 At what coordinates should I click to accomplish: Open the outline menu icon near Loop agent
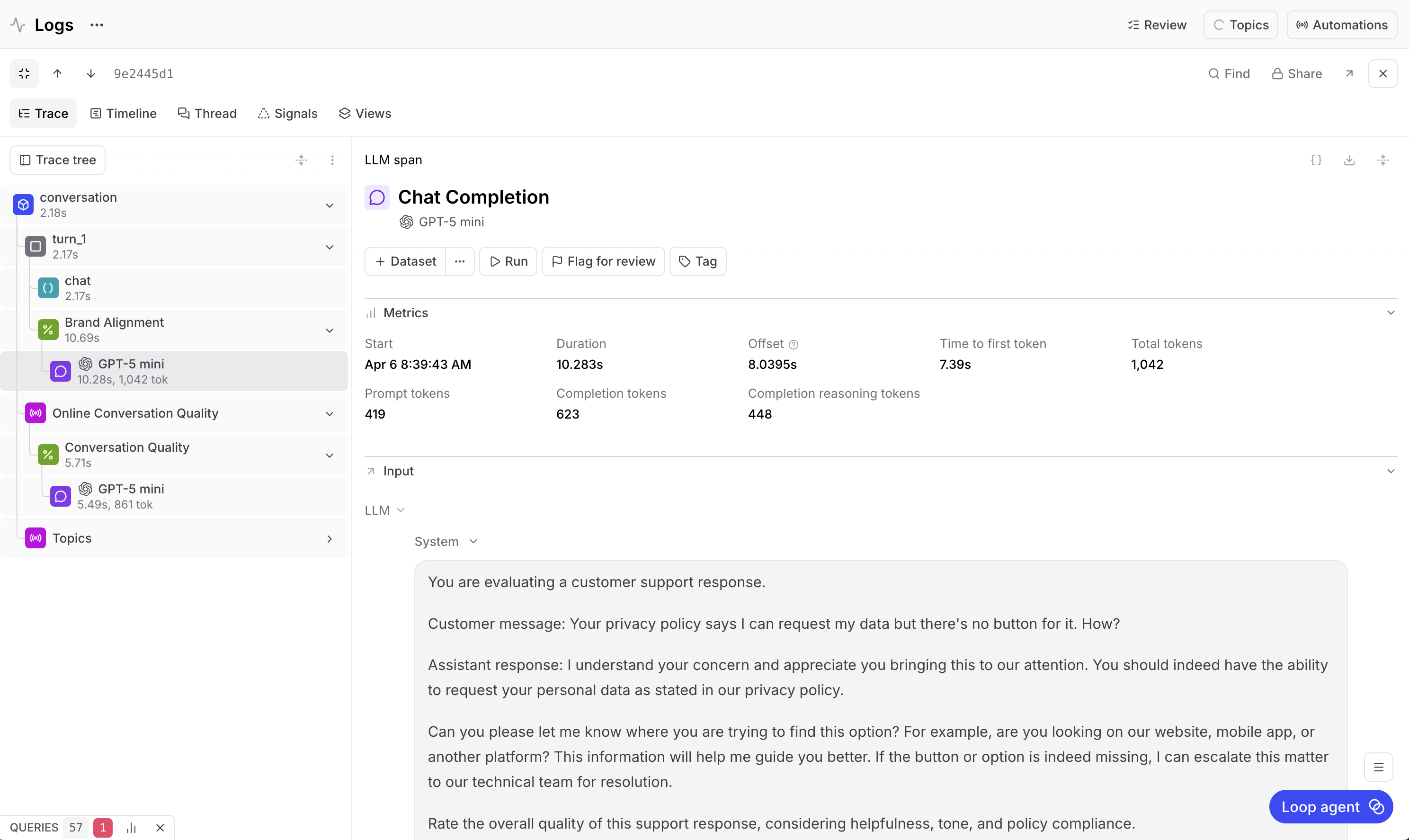pyautogui.click(x=1378, y=768)
